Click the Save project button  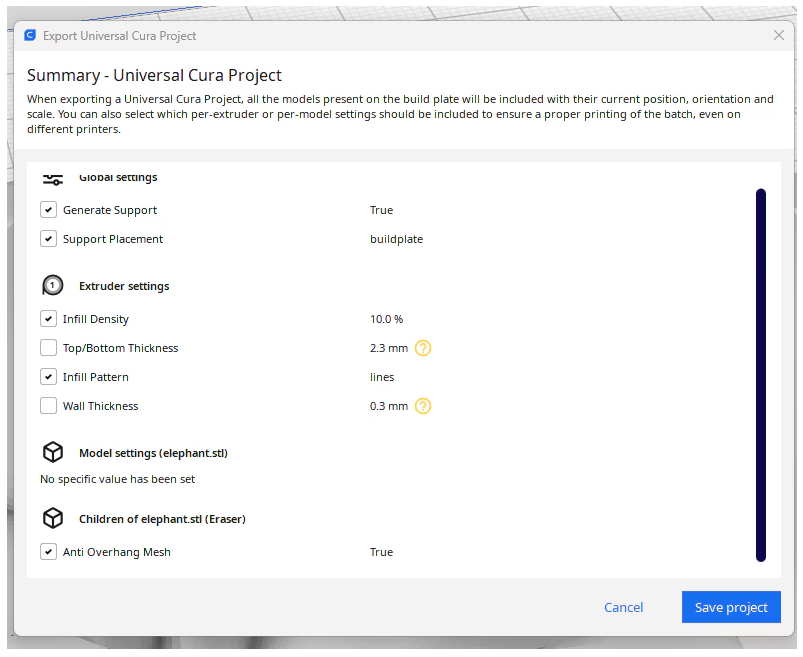click(x=730, y=607)
